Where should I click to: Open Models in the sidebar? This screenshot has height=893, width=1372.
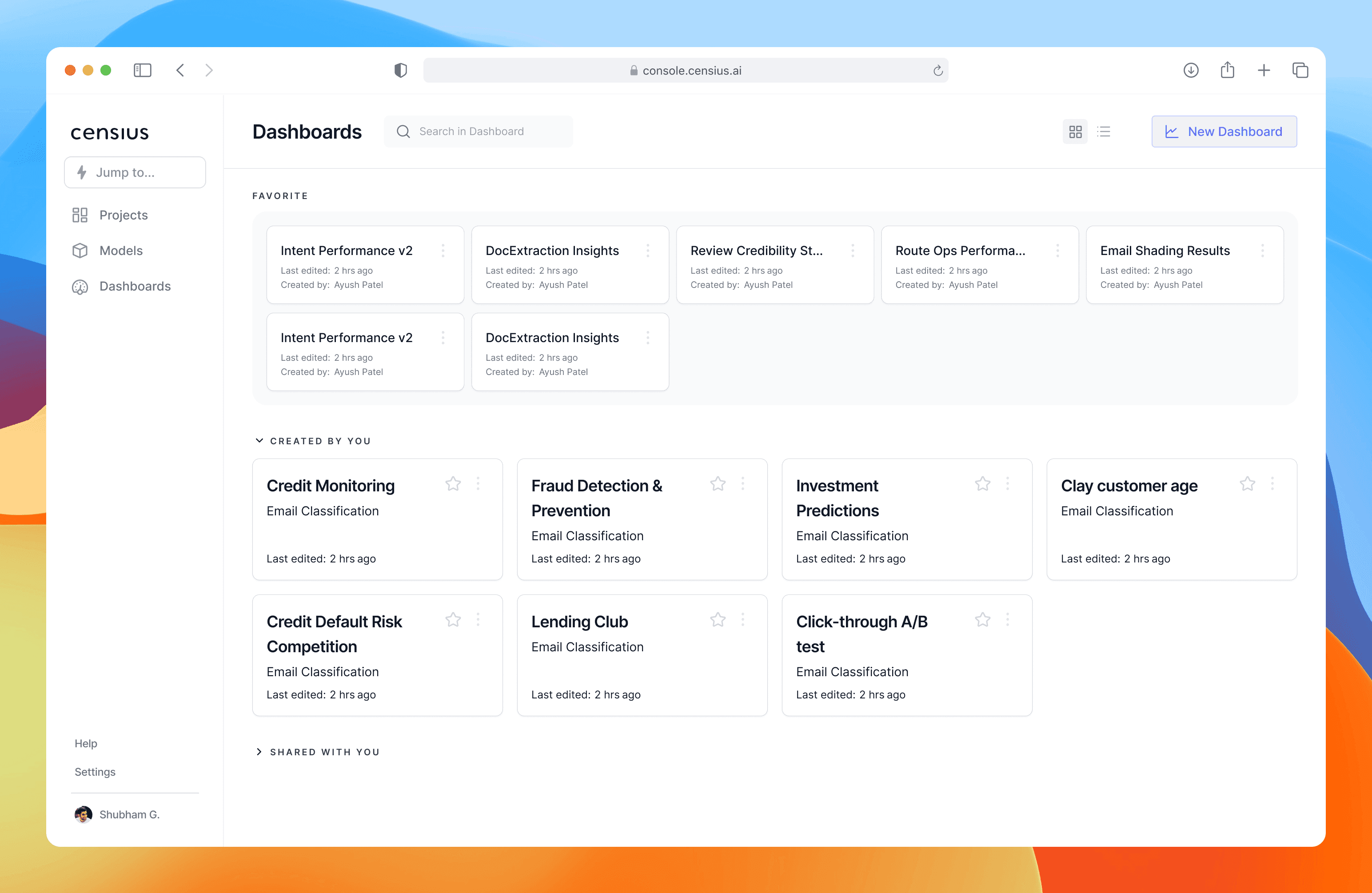120,251
